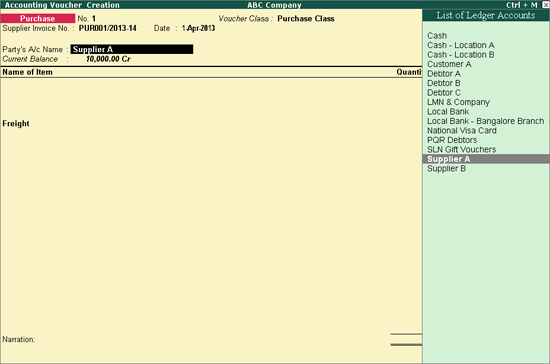
Task: Click the voucher Date field
Action: click(x=198, y=28)
